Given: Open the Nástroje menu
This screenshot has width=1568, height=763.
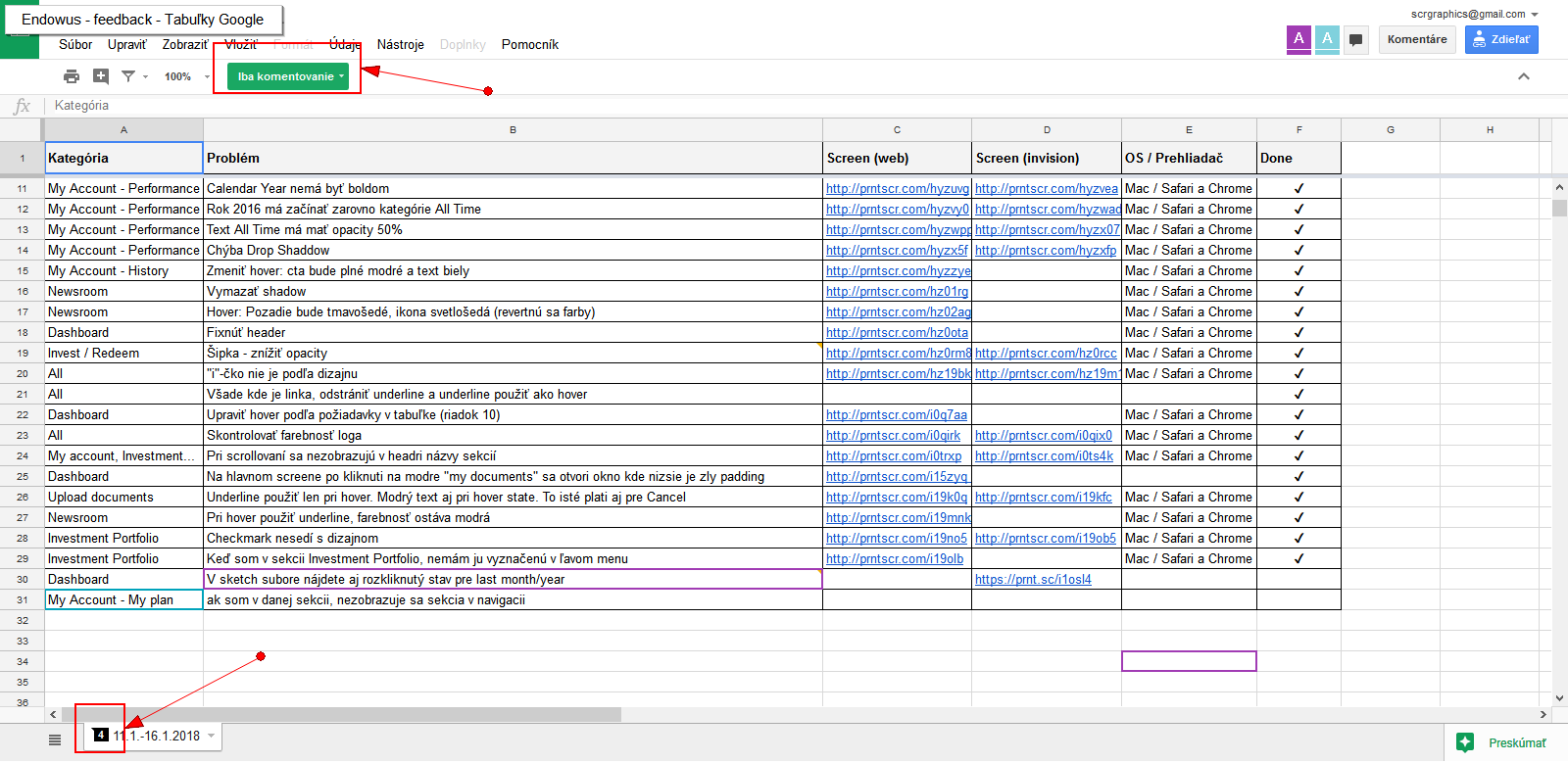Looking at the screenshot, I should click(x=400, y=44).
